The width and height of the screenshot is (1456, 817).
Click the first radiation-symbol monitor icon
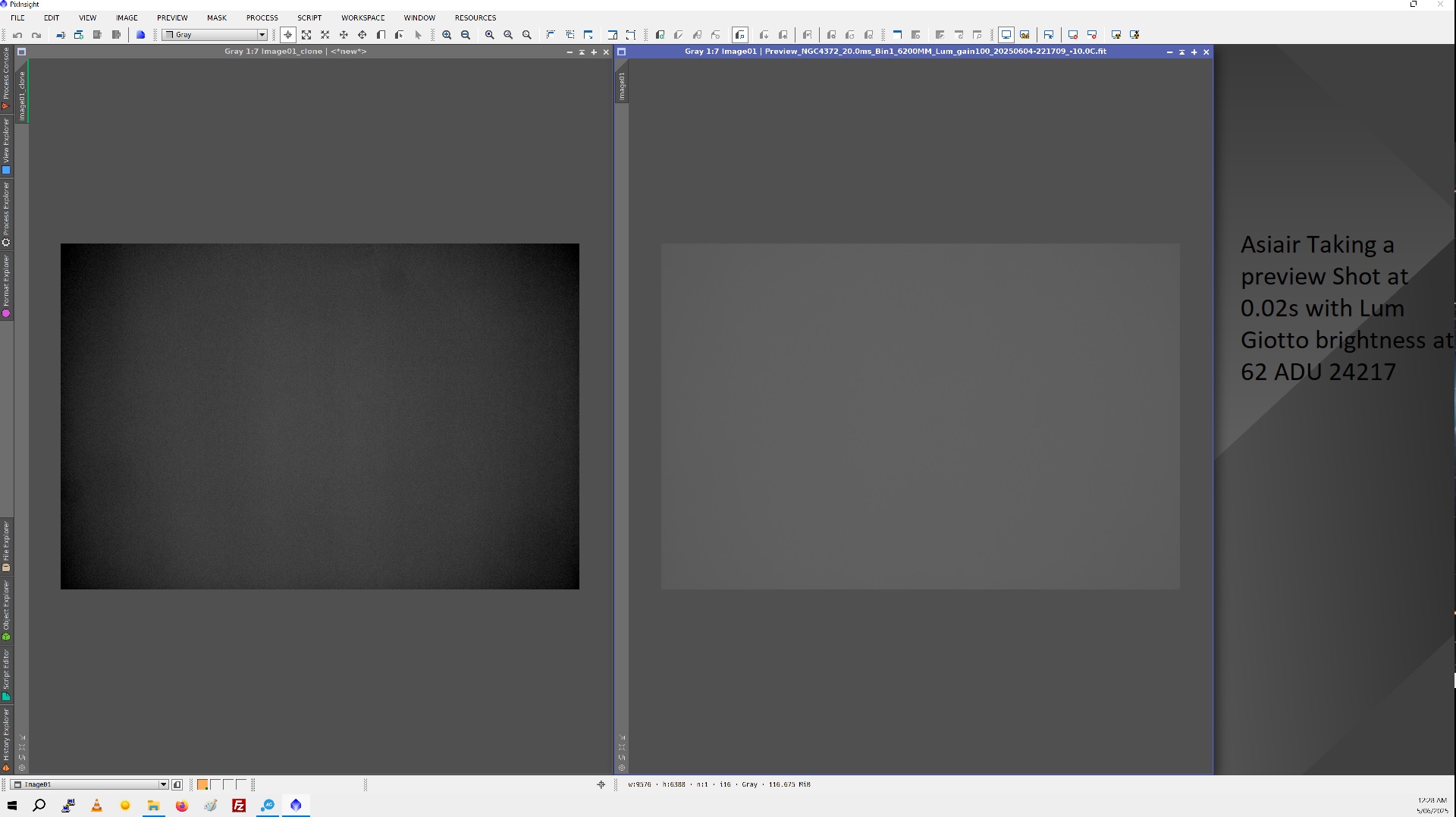coord(1116,35)
